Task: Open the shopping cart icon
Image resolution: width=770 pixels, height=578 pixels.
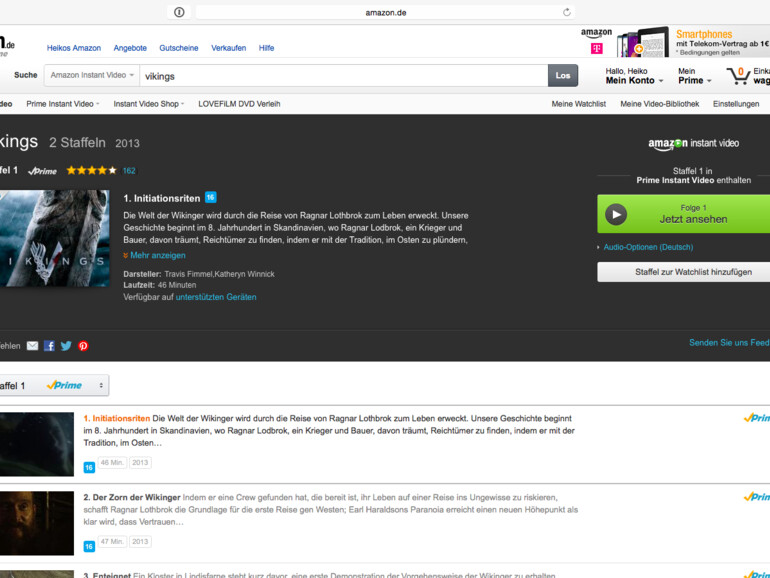Action: pyautogui.click(x=738, y=76)
